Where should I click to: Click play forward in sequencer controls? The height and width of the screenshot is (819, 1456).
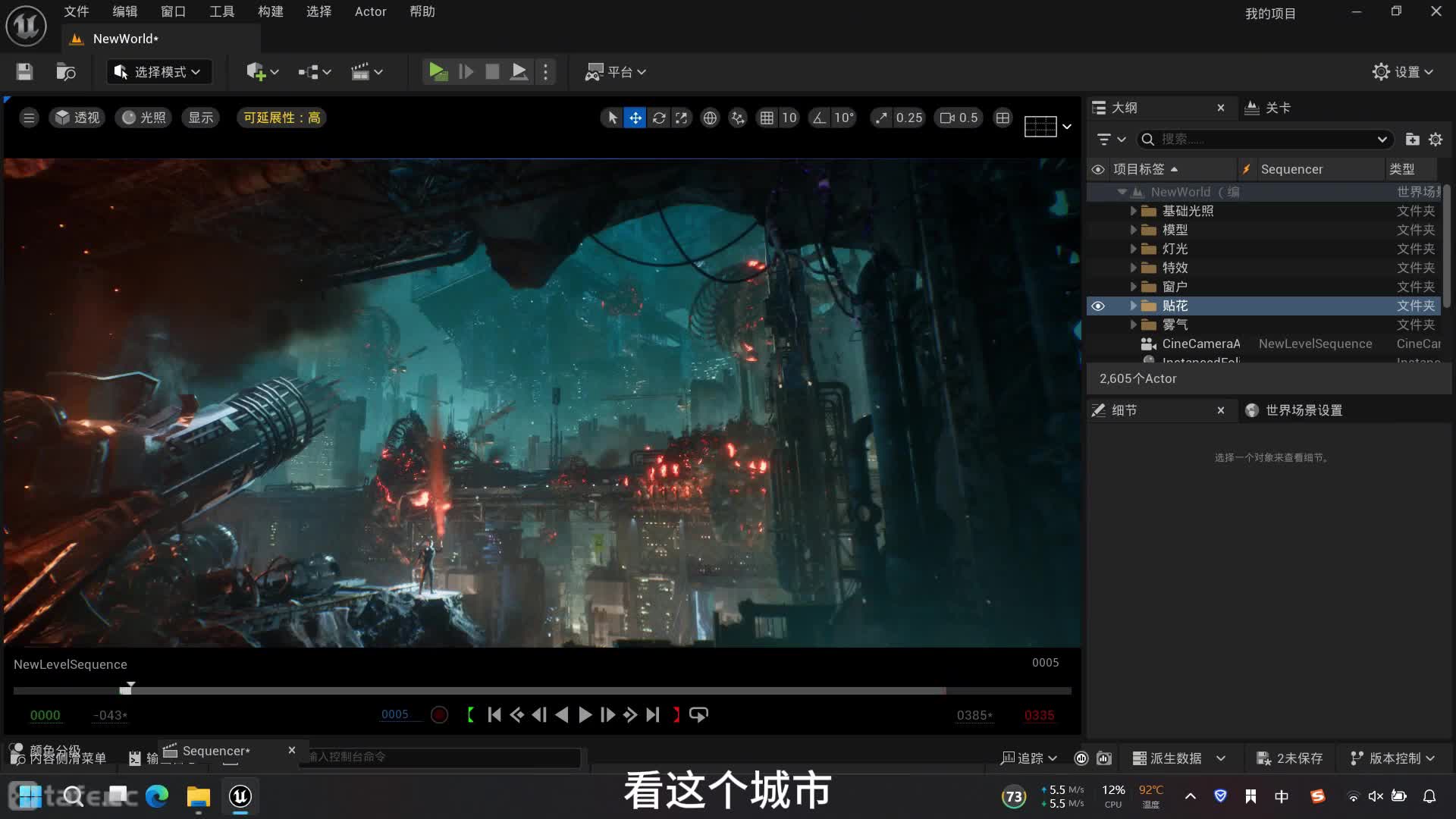585,715
